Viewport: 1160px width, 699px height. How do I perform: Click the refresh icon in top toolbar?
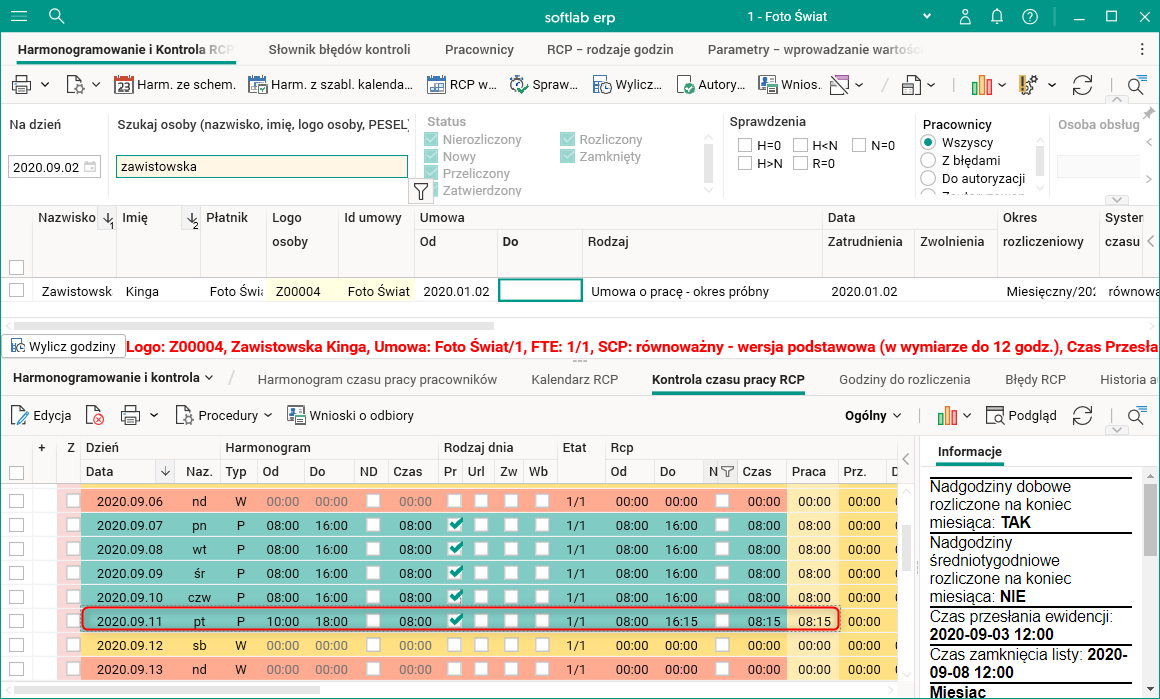(1082, 85)
